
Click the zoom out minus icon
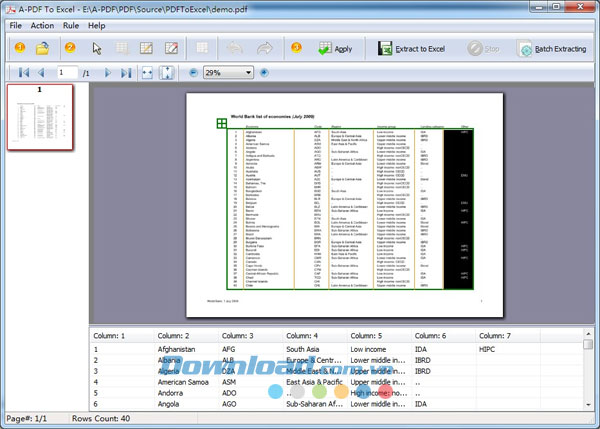click(x=194, y=72)
